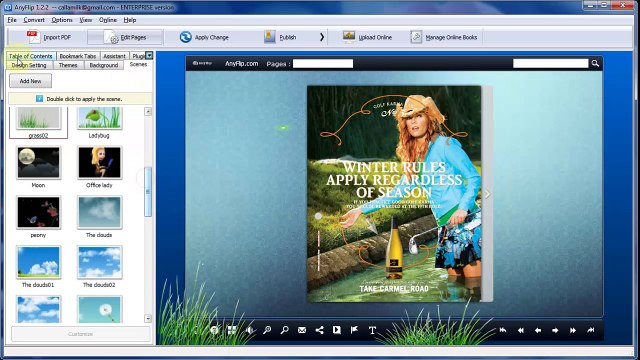Click the Publish toolbar button
This screenshot has width=640, height=360.
coord(280,37)
